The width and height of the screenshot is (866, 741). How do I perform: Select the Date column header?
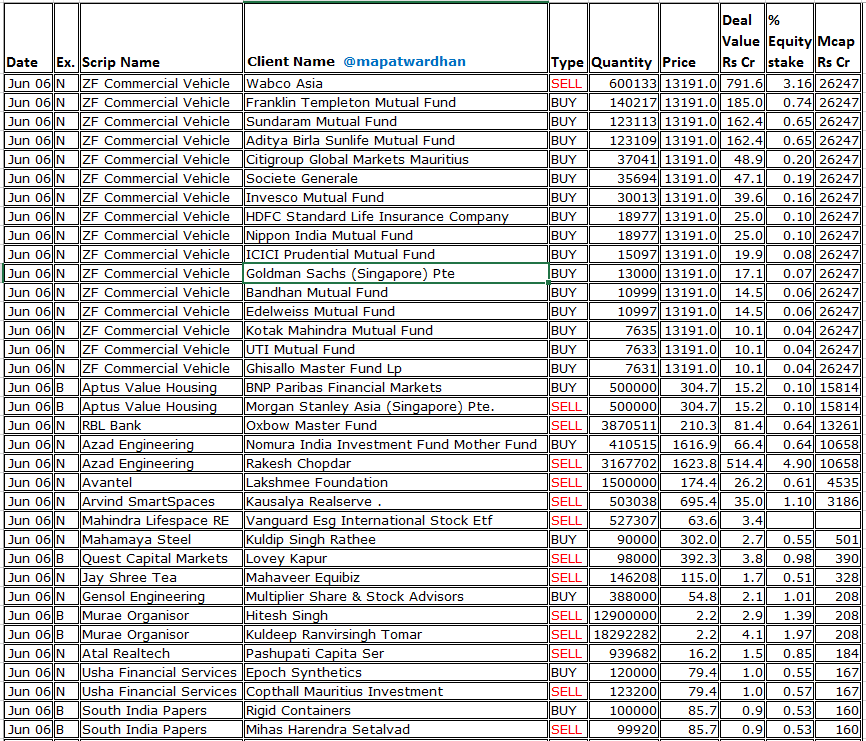[28, 38]
